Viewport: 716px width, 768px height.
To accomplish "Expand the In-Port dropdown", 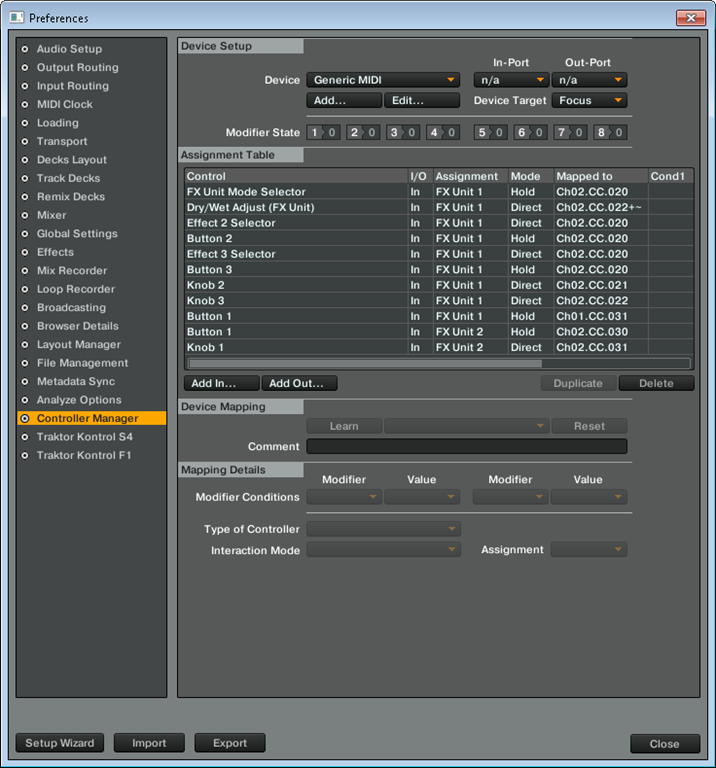I will click(x=511, y=80).
